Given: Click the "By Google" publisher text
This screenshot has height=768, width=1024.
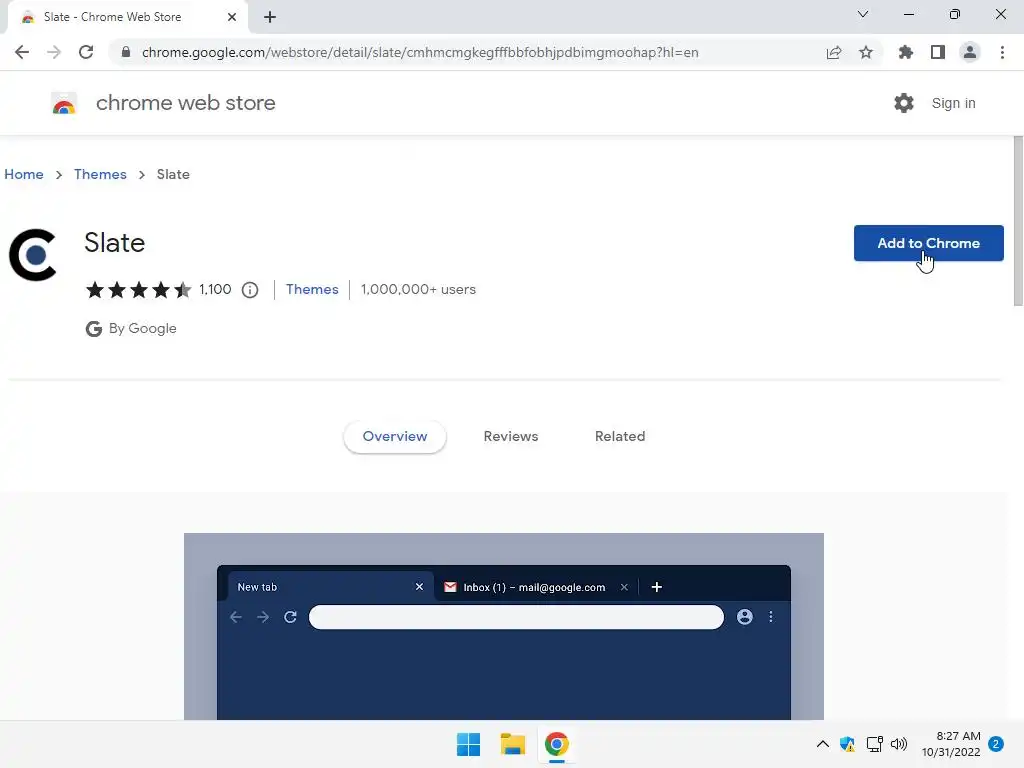Looking at the screenshot, I should tap(142, 328).
